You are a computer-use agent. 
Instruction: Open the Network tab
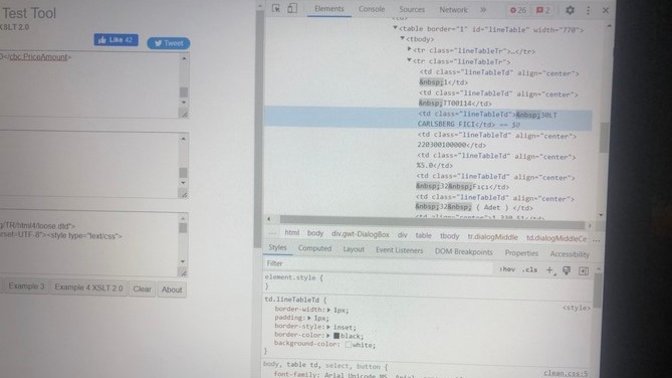[453, 9]
